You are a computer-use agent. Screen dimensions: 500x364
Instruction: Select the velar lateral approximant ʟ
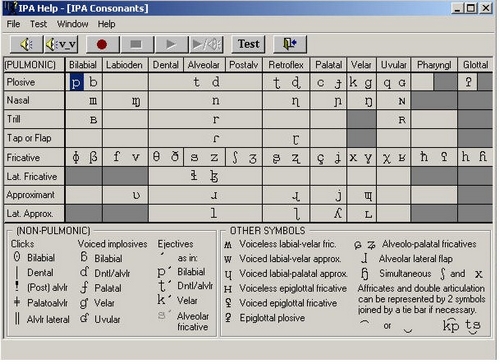pos(368,214)
